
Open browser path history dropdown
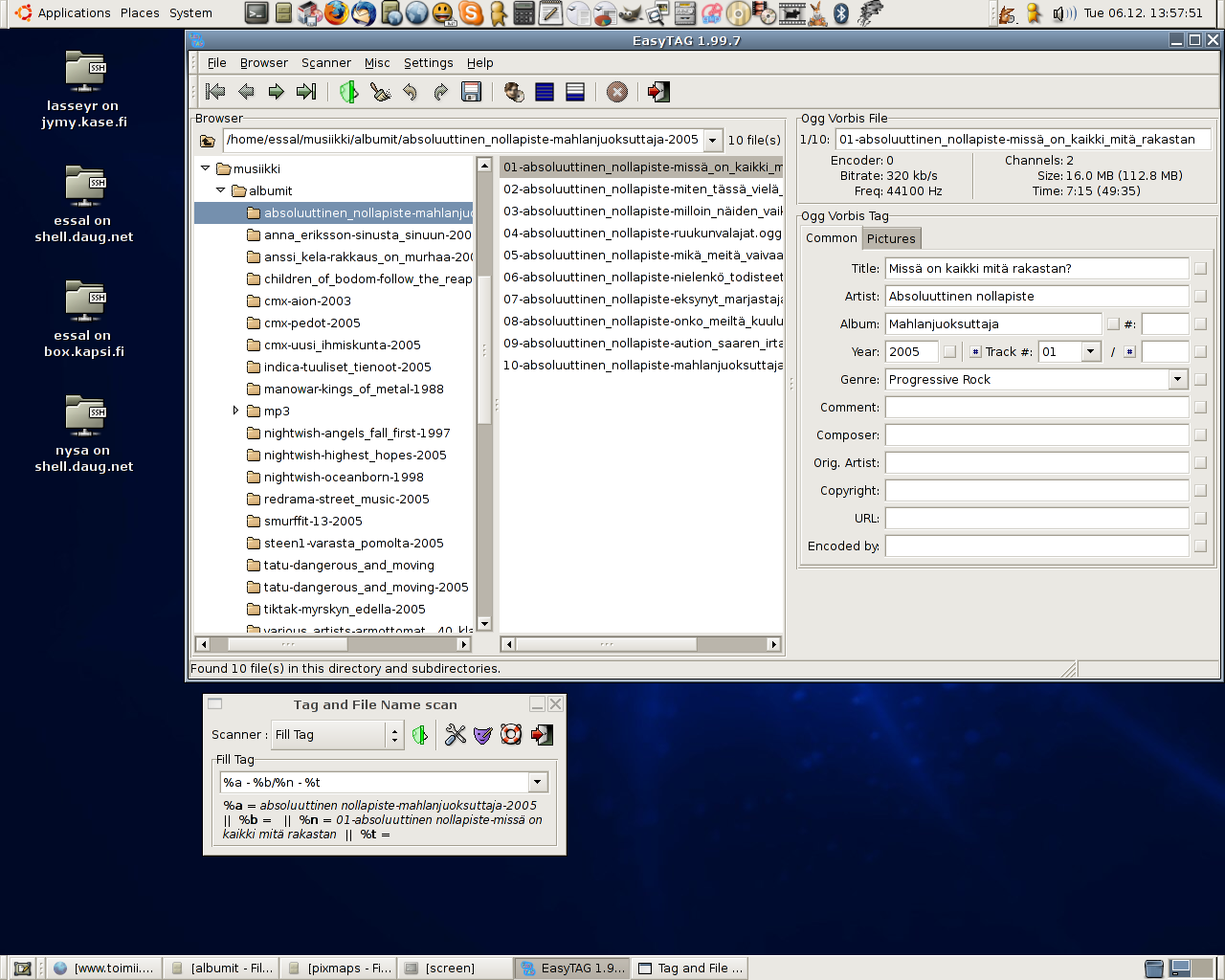[x=713, y=141]
